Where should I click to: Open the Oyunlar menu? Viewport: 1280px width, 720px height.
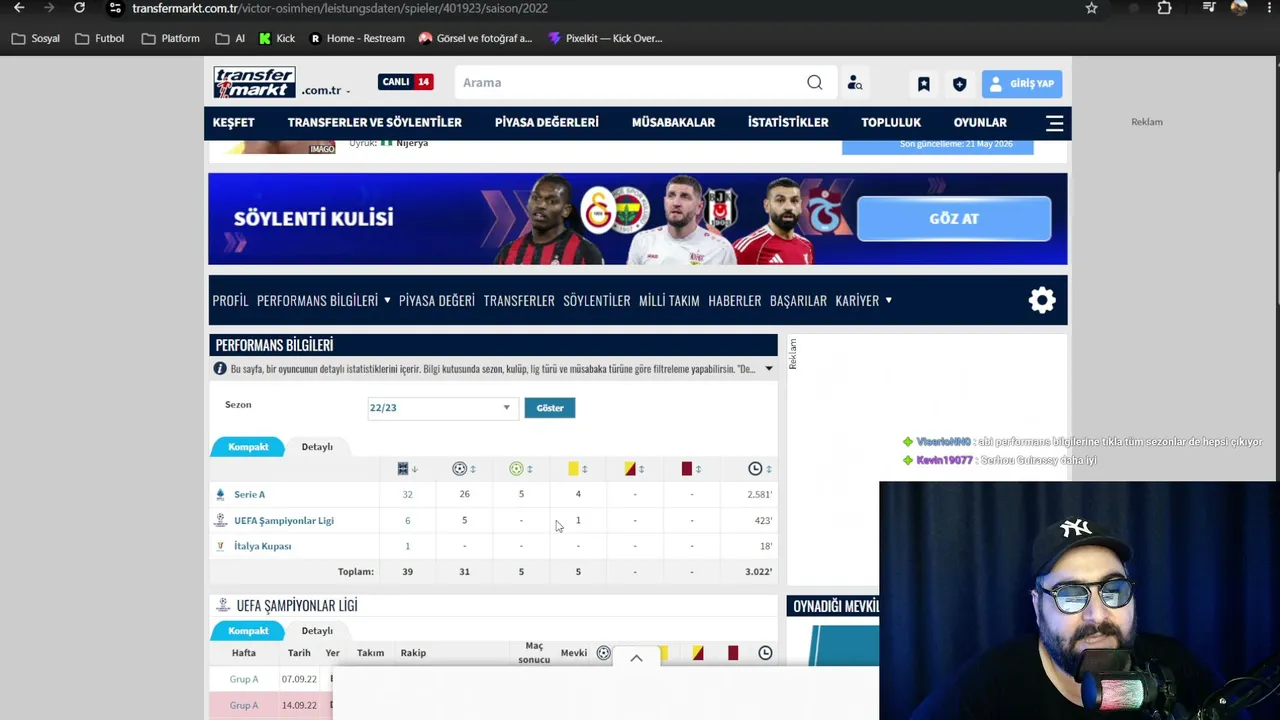click(980, 123)
